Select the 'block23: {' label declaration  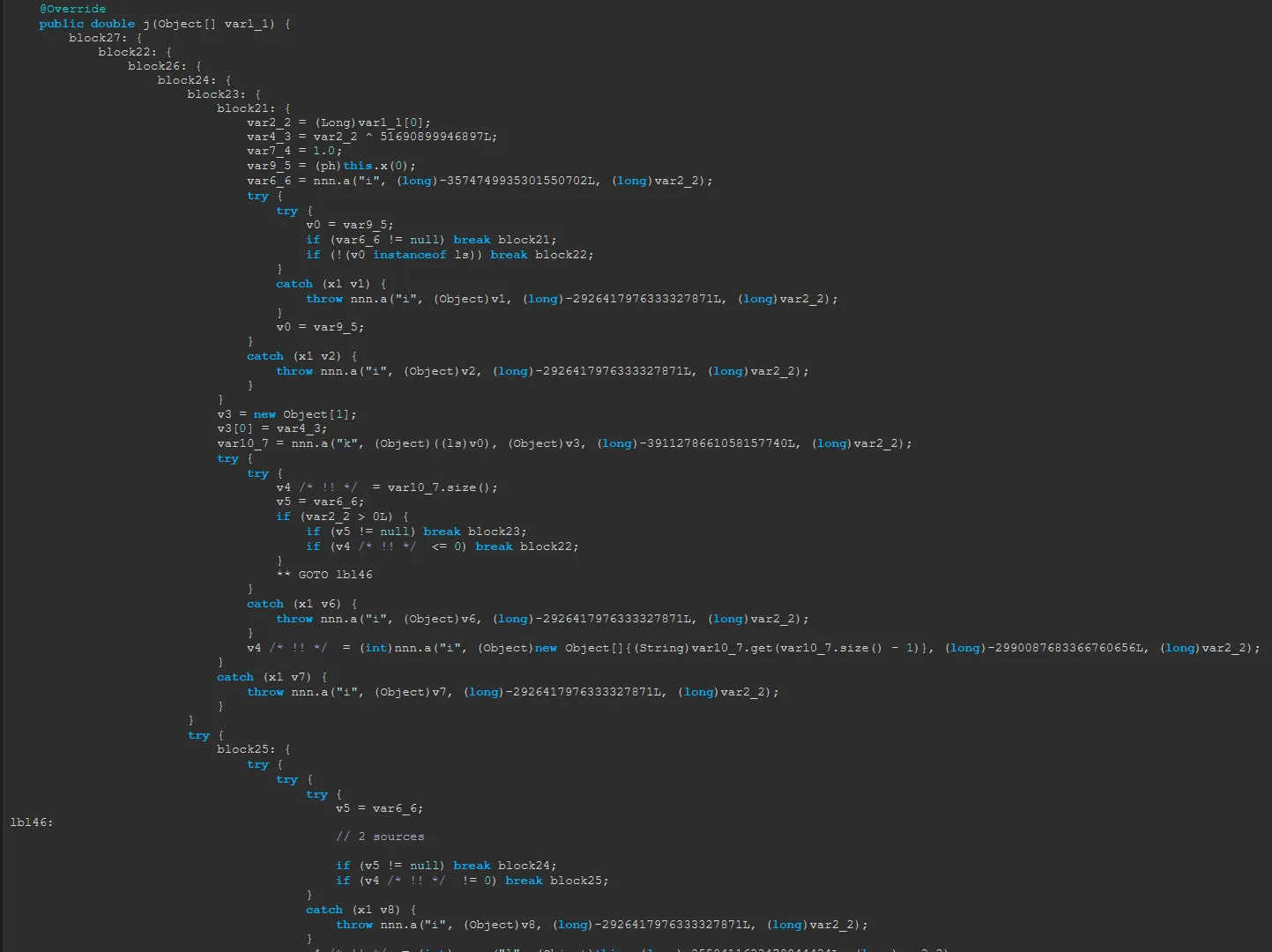coord(224,94)
